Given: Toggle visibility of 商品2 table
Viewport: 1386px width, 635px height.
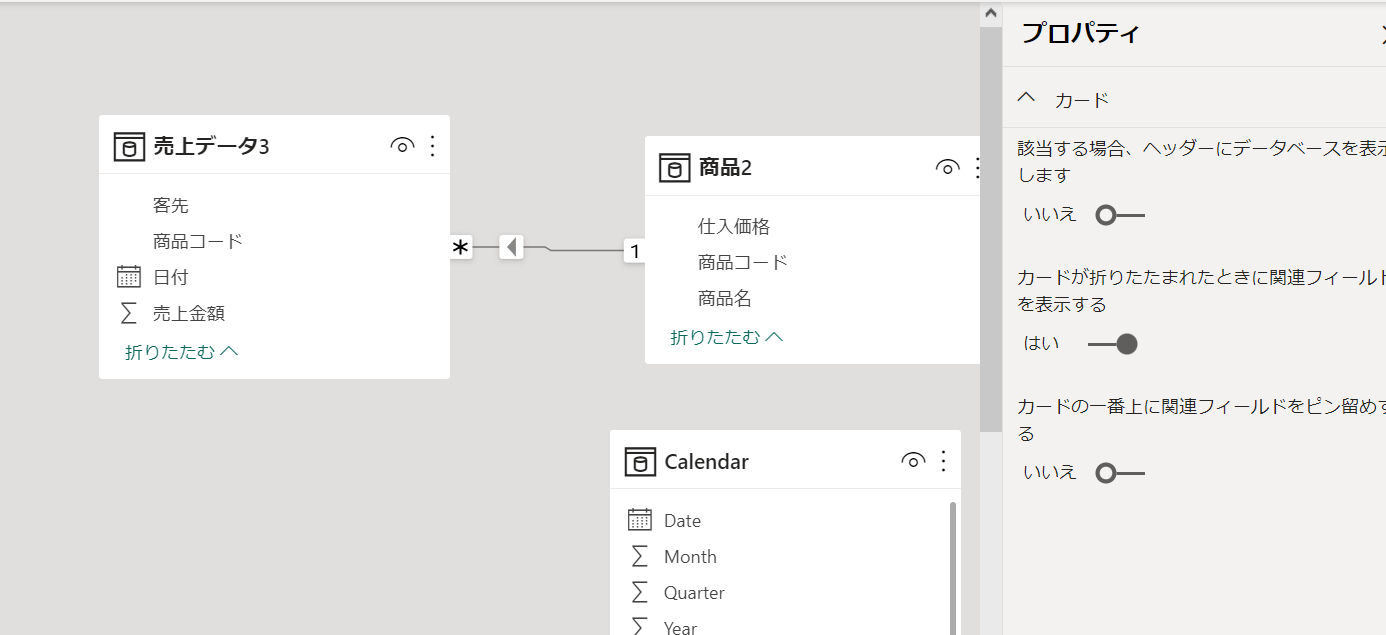Looking at the screenshot, I should [947, 168].
